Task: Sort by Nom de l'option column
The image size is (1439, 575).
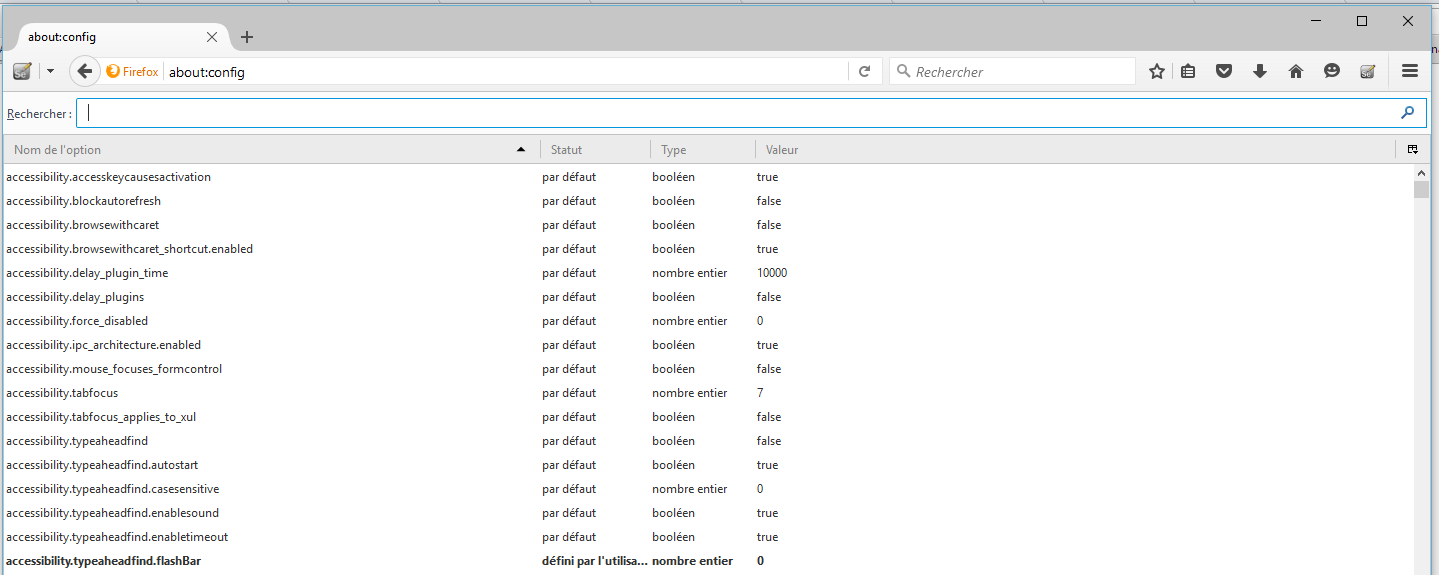Action: click(x=270, y=149)
